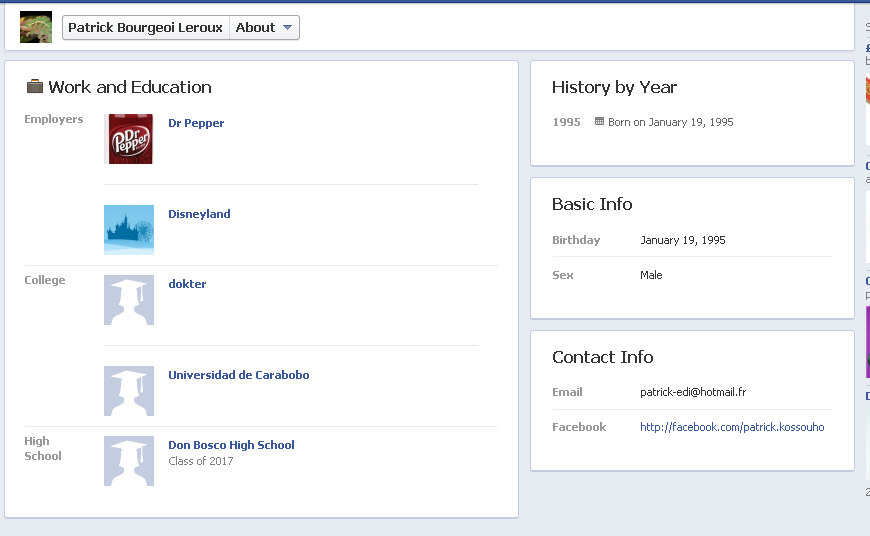Open the Don Bosco High School link

coord(231,445)
